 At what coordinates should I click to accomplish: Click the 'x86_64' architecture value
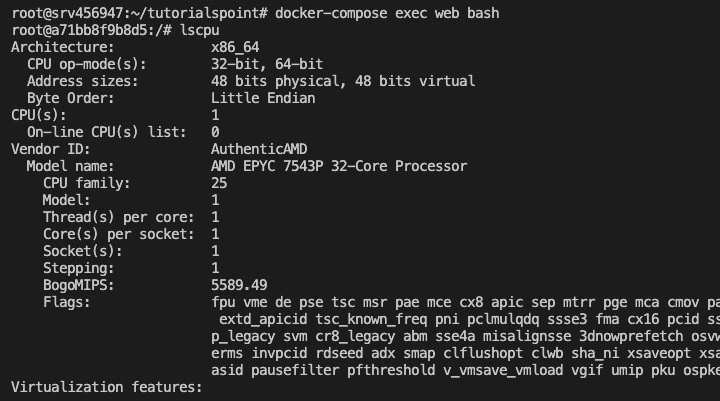(x=236, y=47)
